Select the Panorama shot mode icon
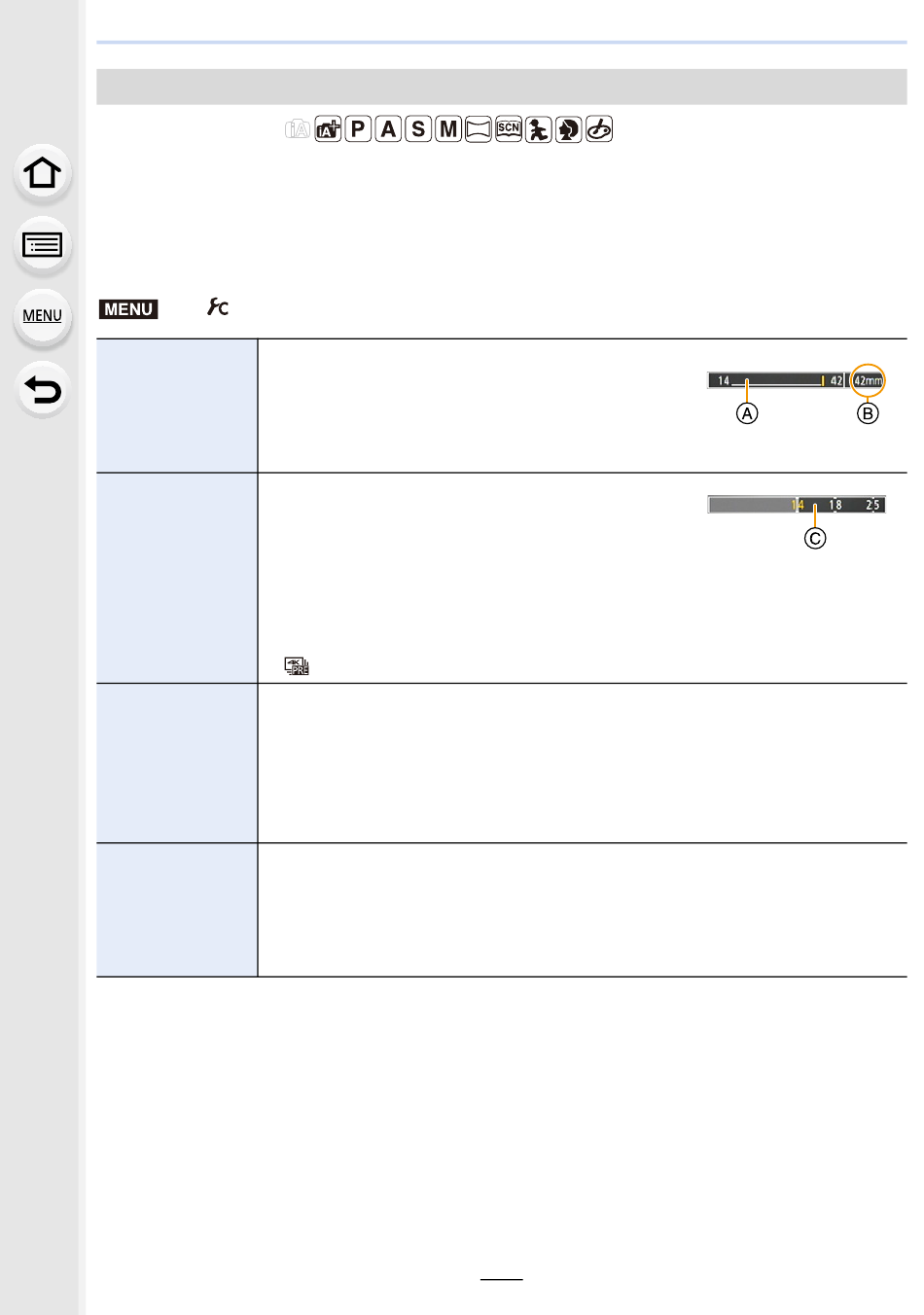Image resolution: width=924 pixels, height=1315 pixels. click(x=479, y=129)
